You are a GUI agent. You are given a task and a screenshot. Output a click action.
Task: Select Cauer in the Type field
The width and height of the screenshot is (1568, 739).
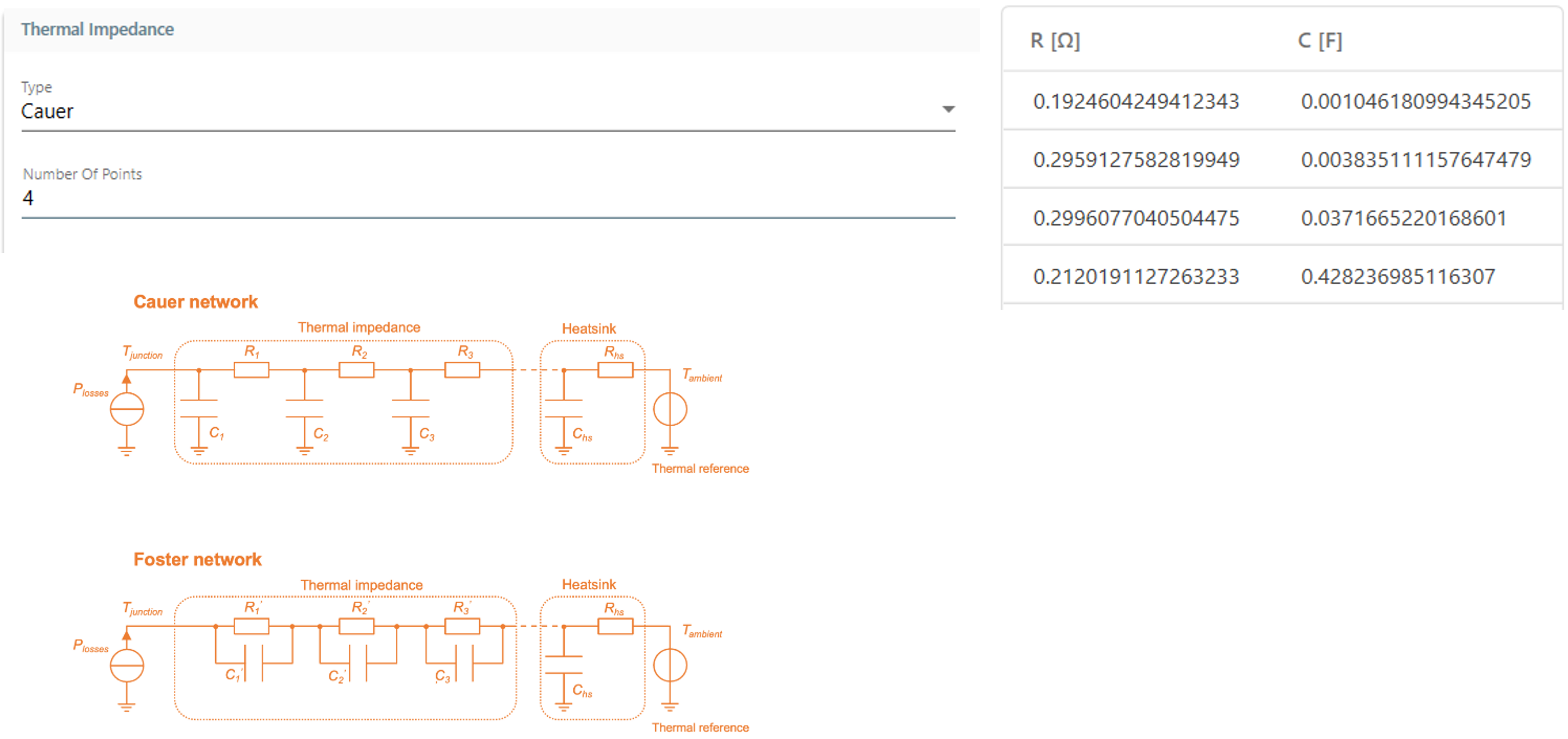coord(47,111)
